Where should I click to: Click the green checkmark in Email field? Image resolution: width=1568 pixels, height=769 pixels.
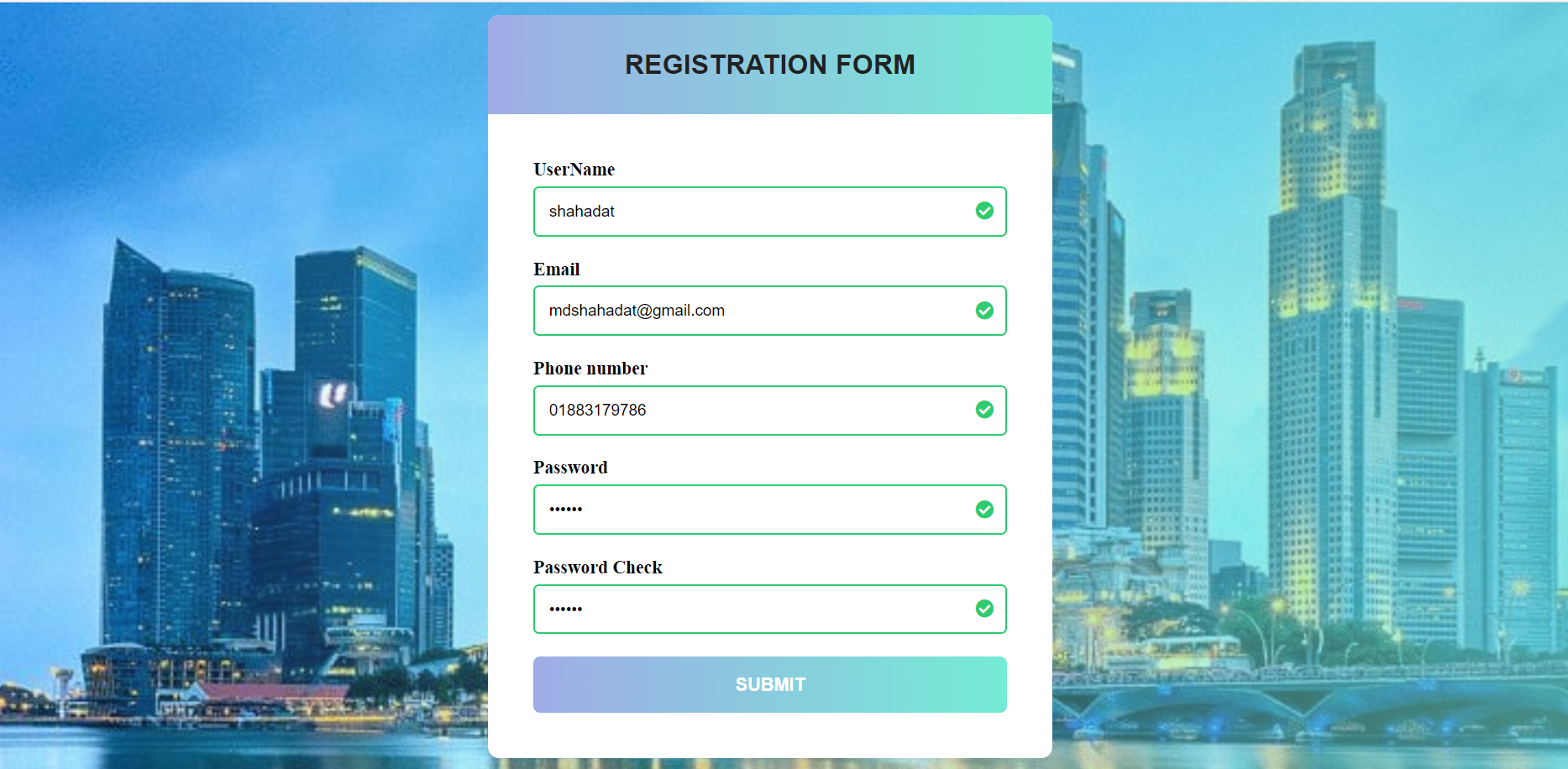point(984,311)
